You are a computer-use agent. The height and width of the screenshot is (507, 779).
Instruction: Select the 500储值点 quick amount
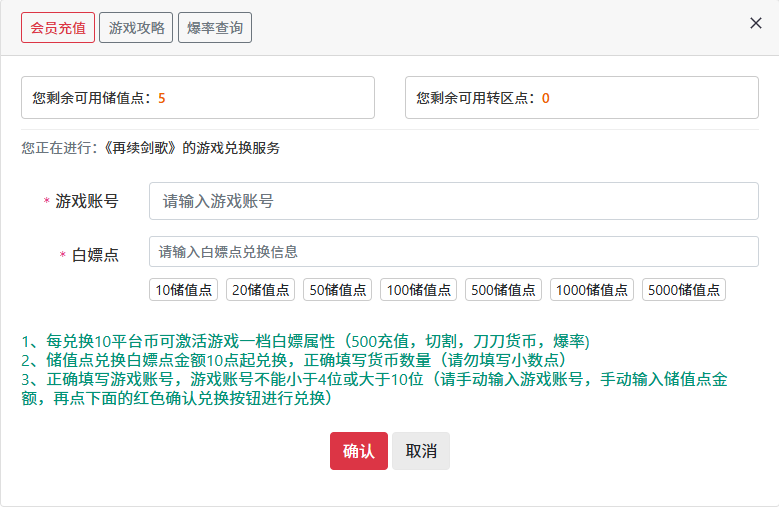tap(503, 290)
